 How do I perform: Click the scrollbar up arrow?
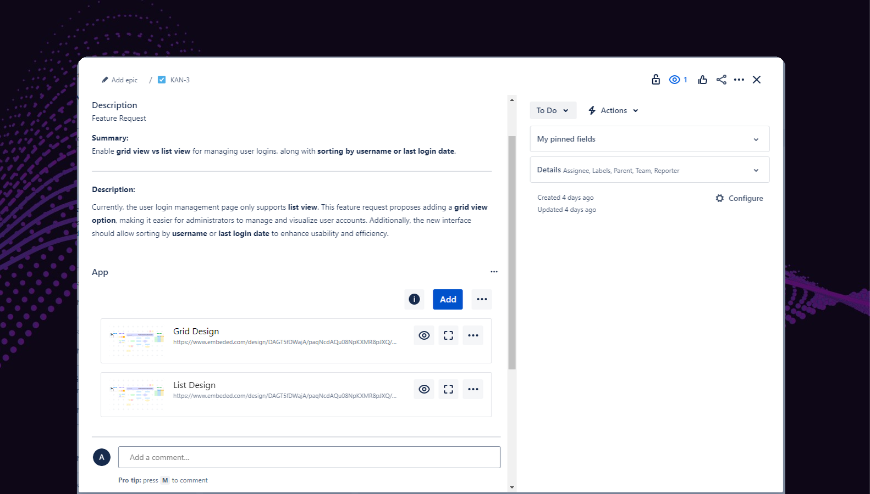(x=512, y=100)
